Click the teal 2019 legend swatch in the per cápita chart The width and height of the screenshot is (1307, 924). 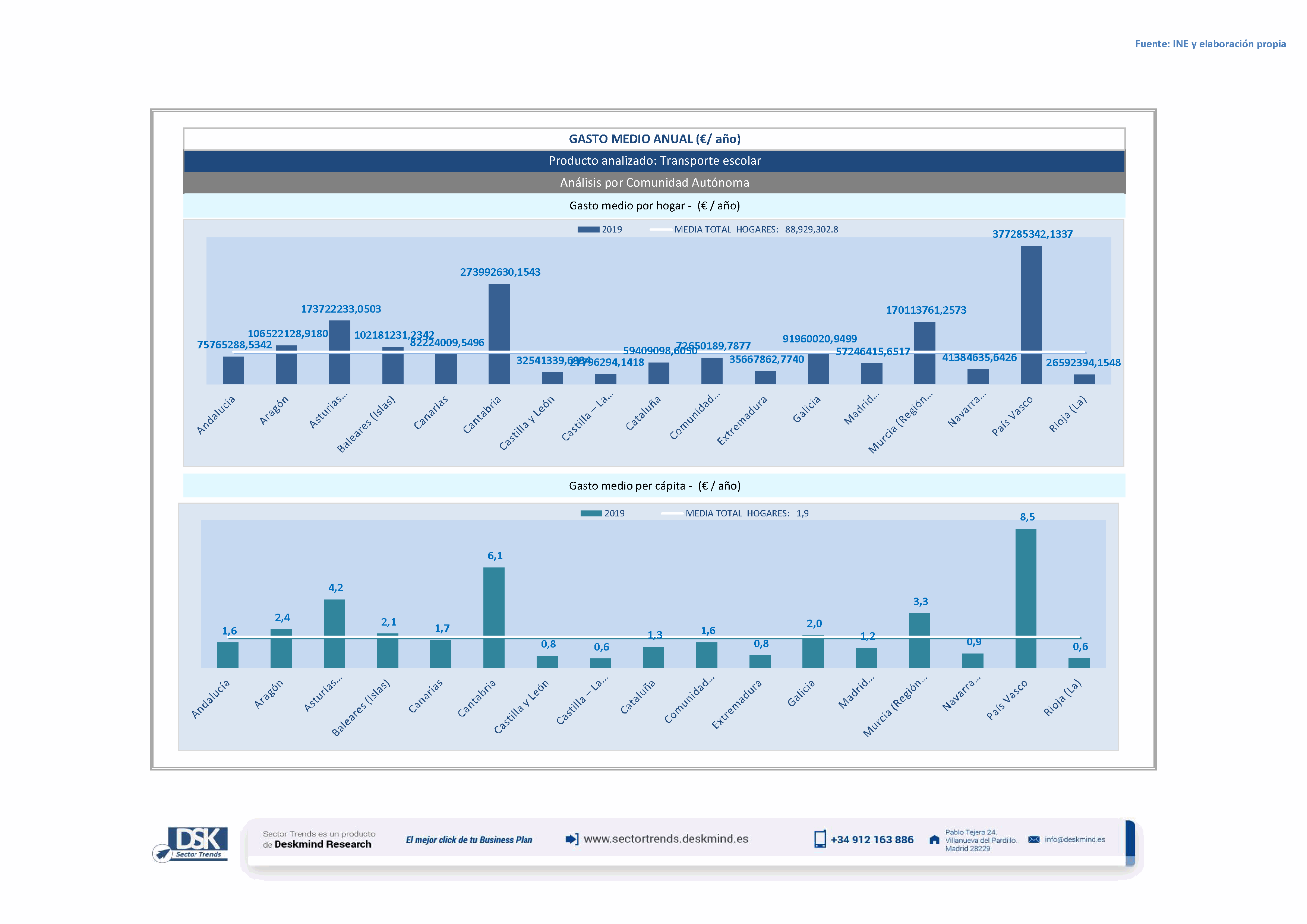click(x=591, y=513)
